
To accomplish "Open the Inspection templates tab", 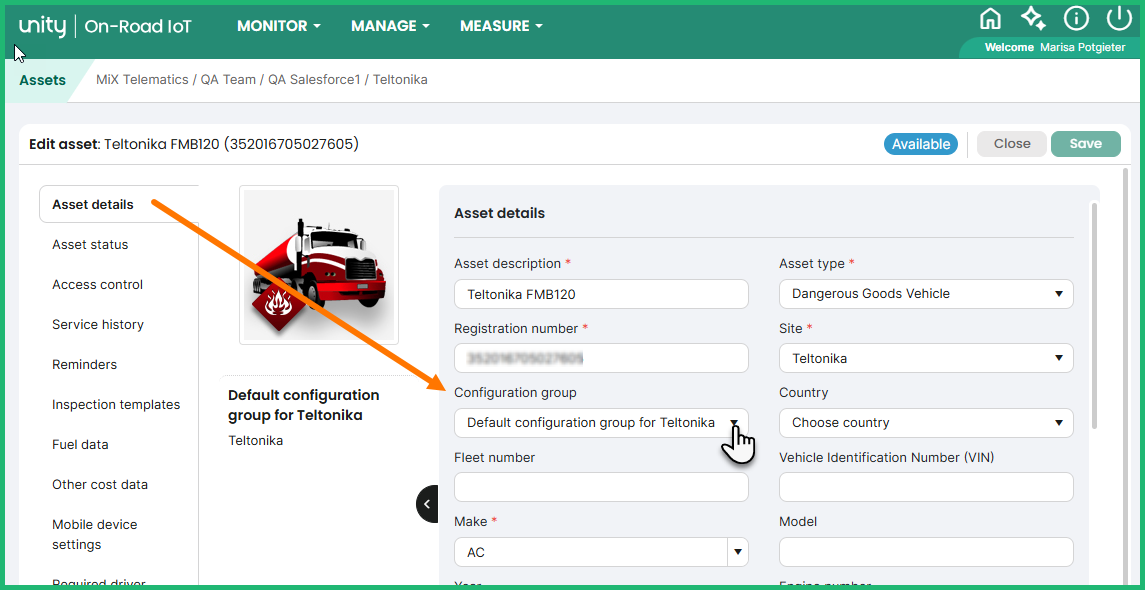I will pos(116,405).
